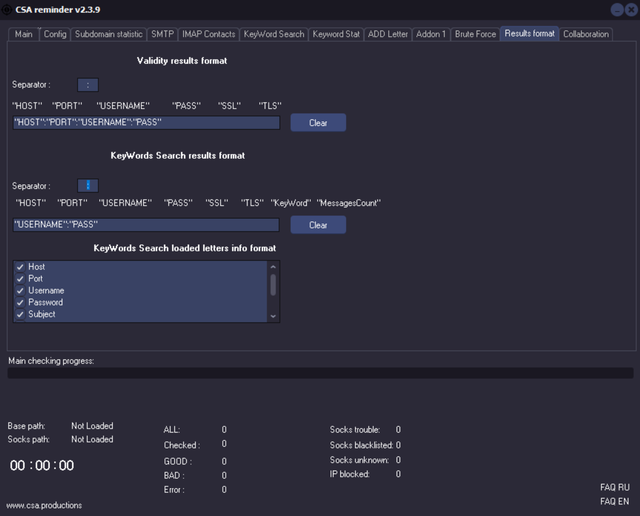Select the Results format tab
This screenshot has width=640, height=516.
529,33
